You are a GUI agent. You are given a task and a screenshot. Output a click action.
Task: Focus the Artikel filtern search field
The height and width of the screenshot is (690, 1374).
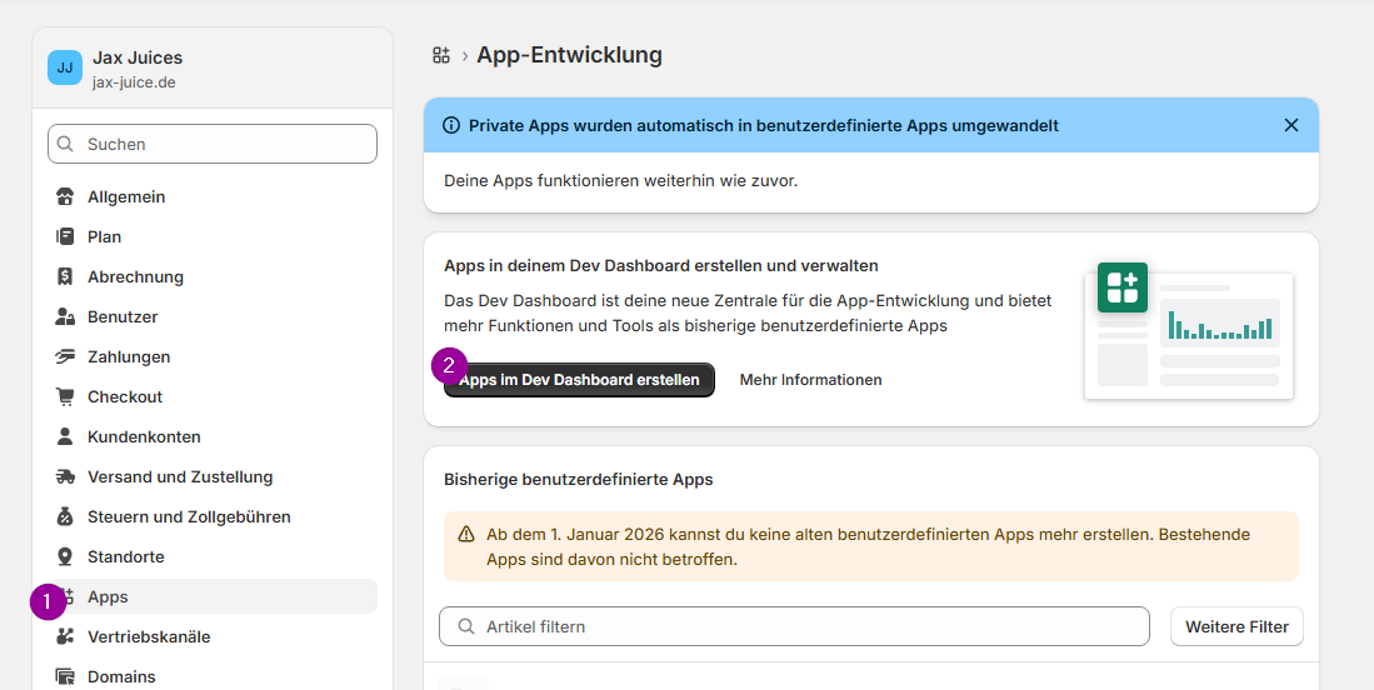click(794, 627)
